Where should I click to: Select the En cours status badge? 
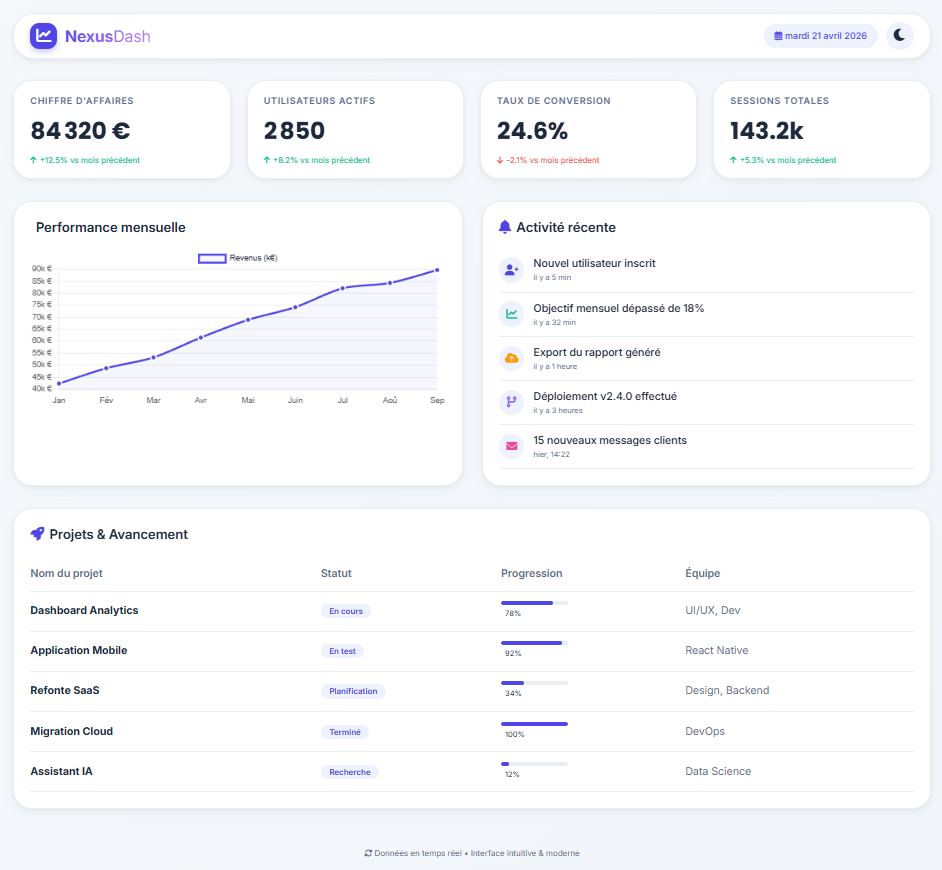[x=346, y=611]
